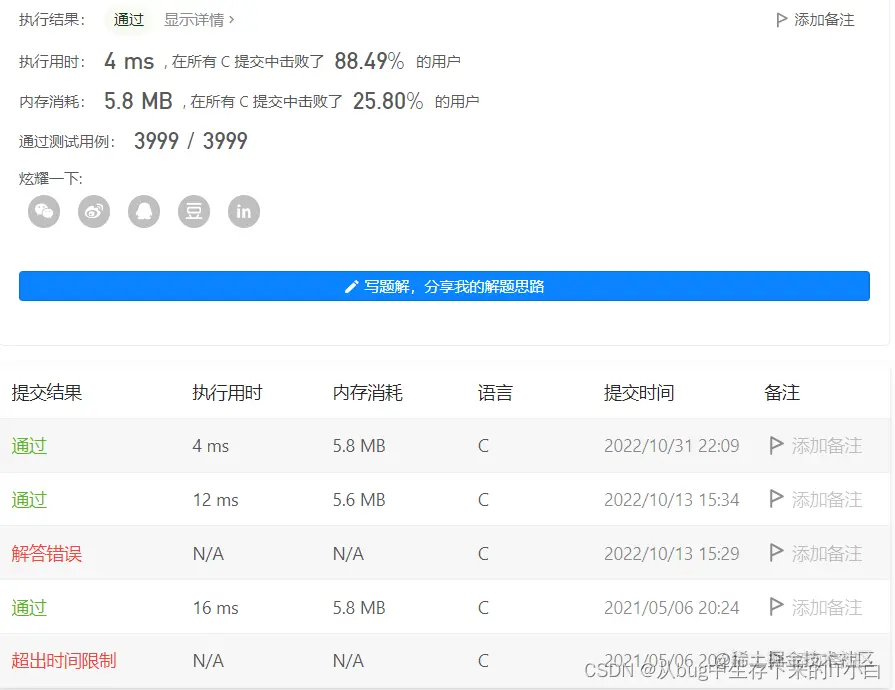Open the 超出时间限制 submission details
This screenshot has height=690, width=895.
(55, 660)
